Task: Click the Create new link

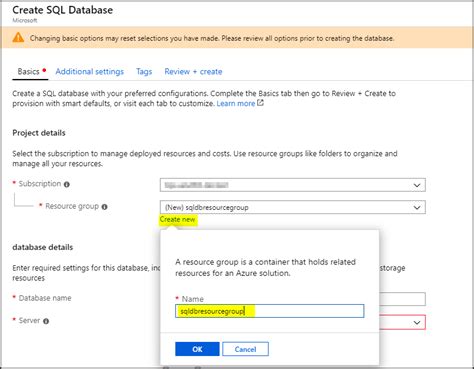Action: click(177, 220)
